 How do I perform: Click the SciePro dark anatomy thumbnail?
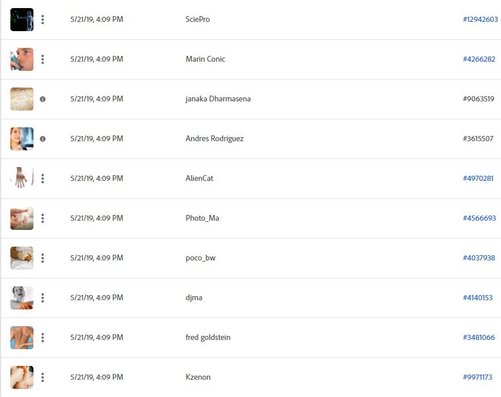tap(22, 20)
